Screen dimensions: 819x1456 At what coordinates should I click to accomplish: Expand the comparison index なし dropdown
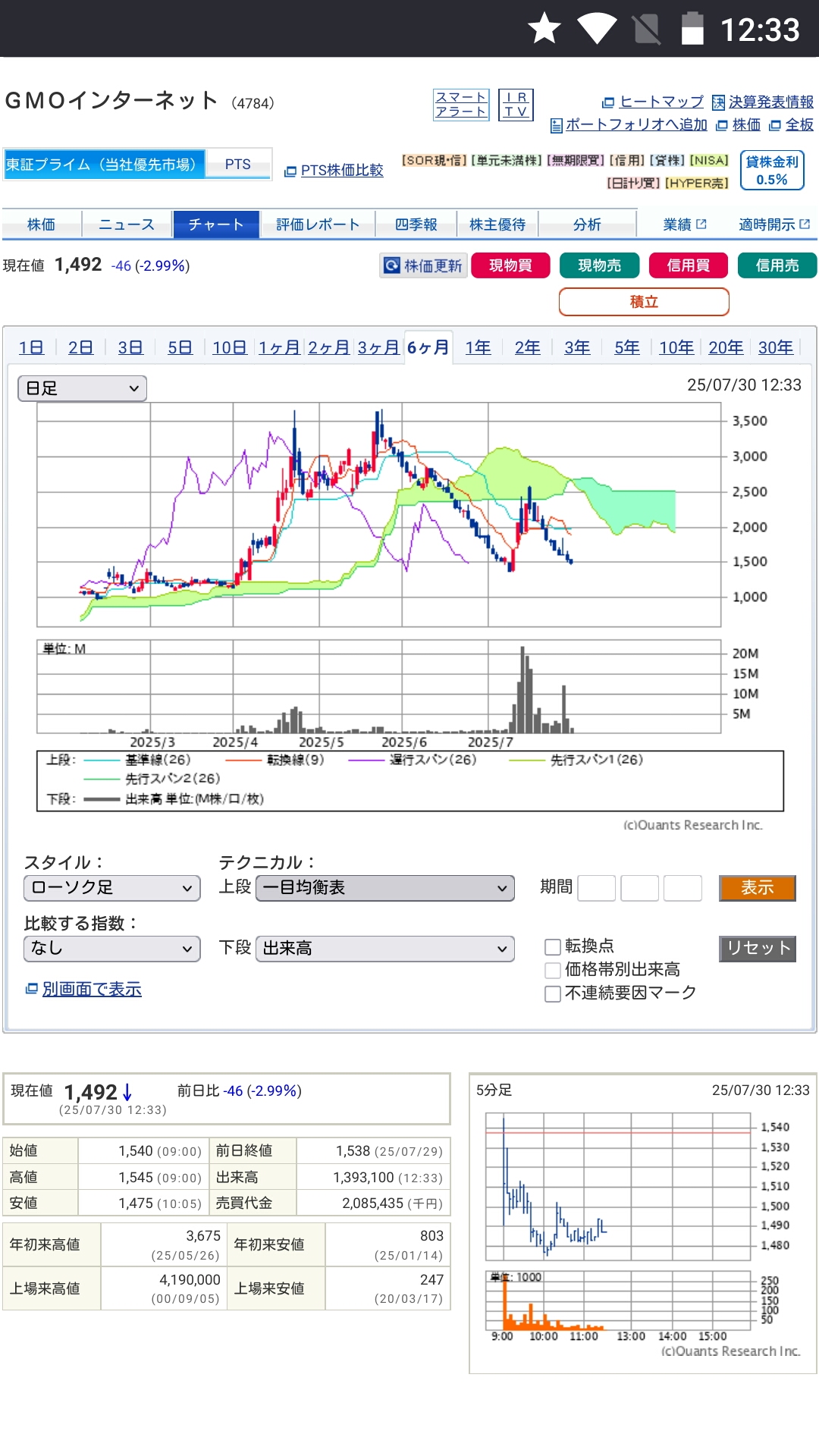point(112,949)
